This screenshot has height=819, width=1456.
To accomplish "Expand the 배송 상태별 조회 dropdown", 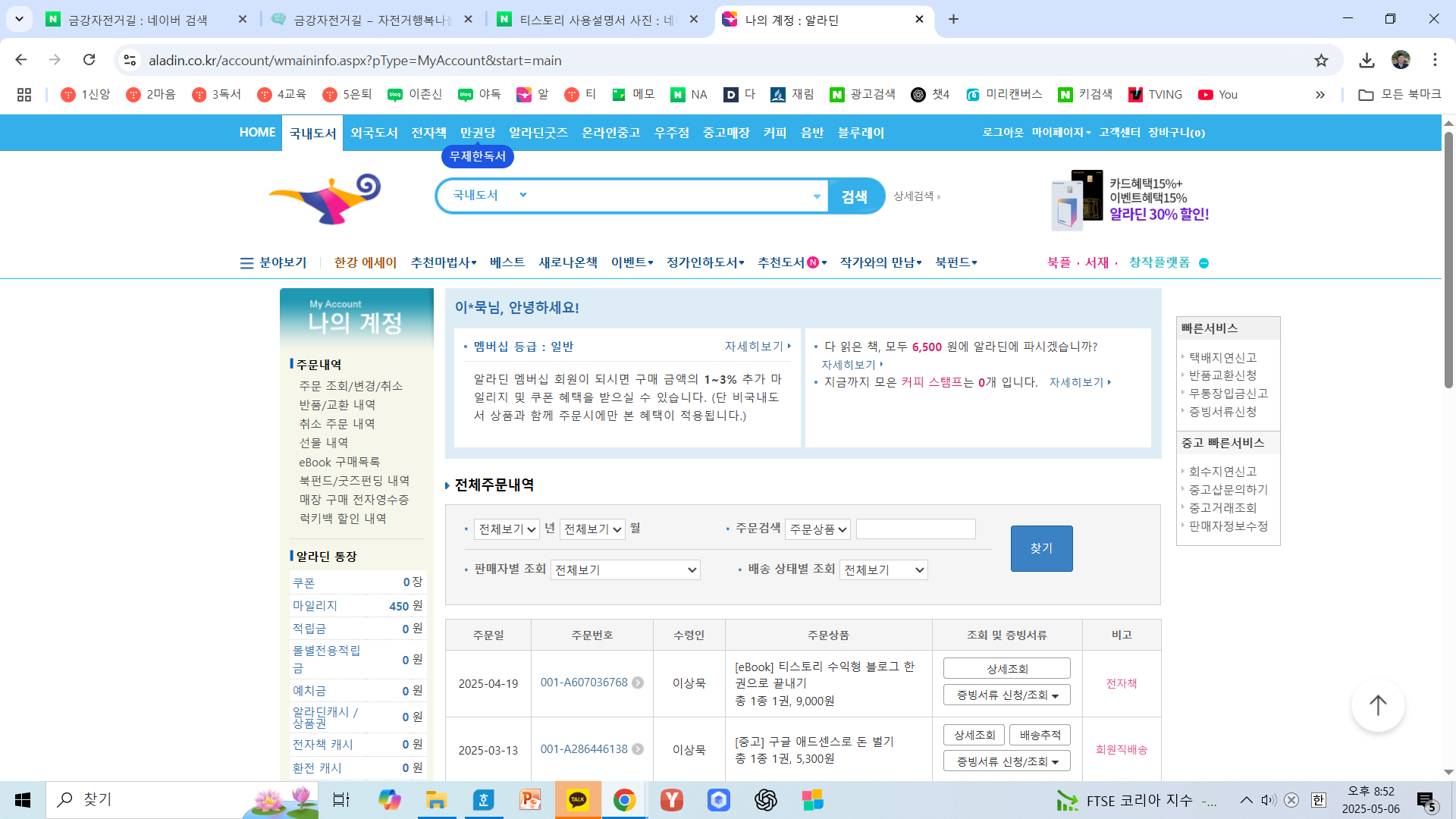I will [883, 570].
